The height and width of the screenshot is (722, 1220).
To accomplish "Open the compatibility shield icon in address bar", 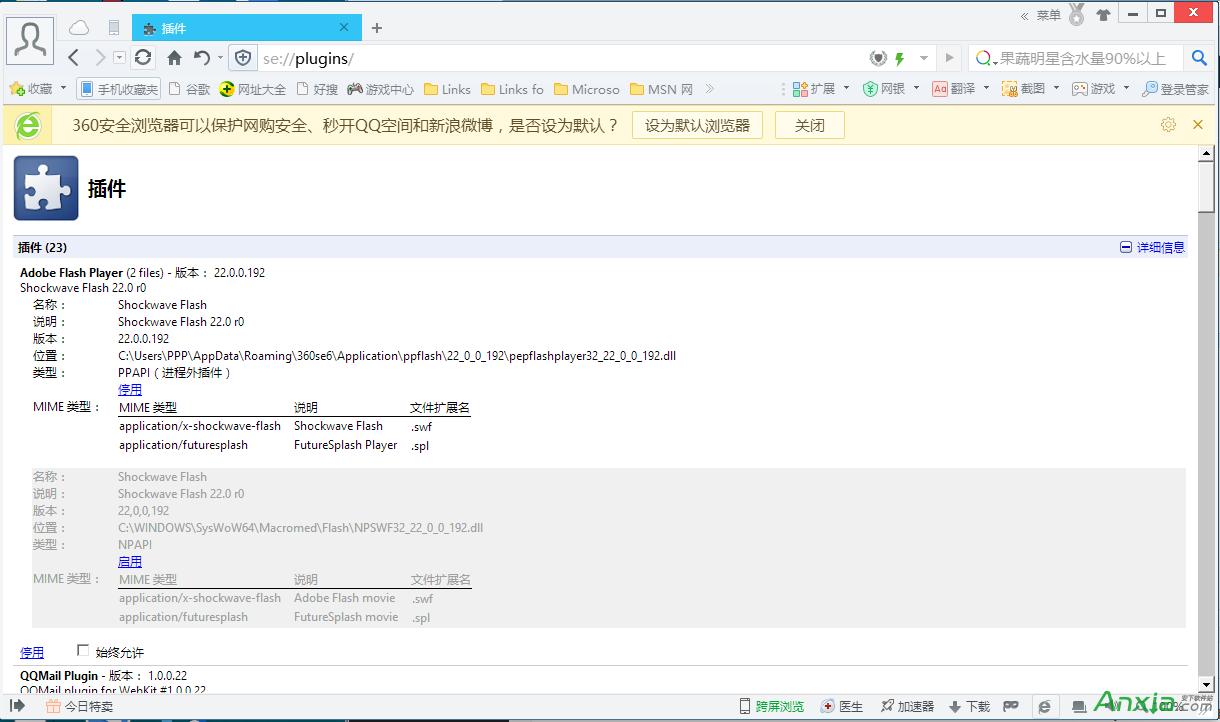I will [878, 58].
